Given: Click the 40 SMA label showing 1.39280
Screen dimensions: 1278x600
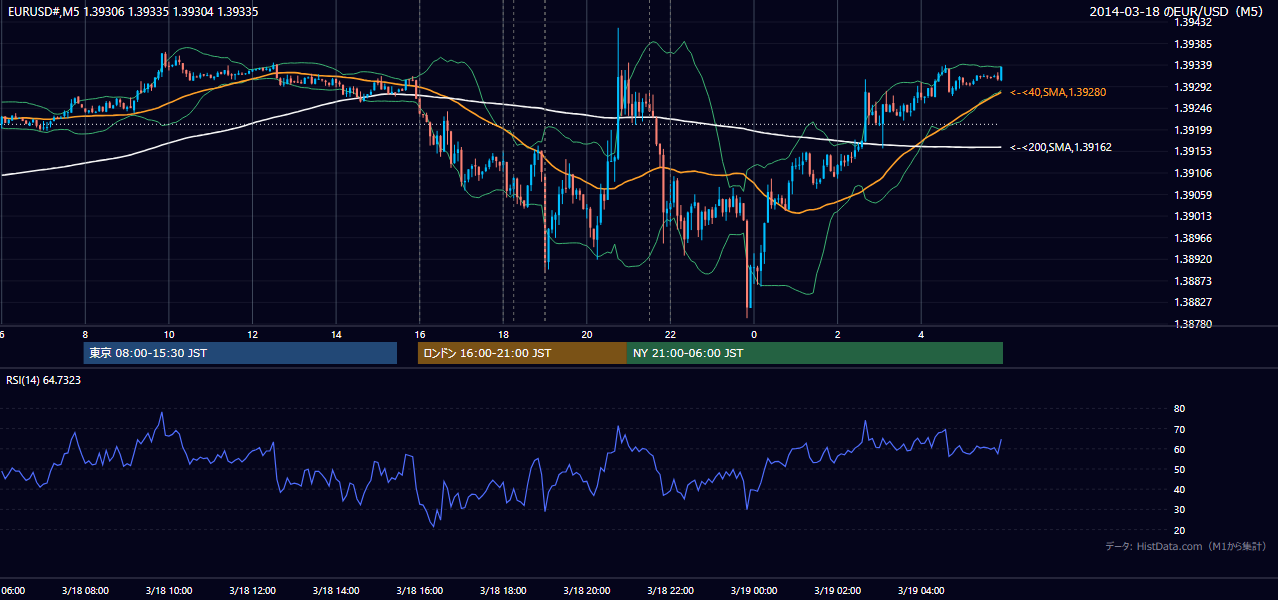Looking at the screenshot, I should pos(1058,92).
